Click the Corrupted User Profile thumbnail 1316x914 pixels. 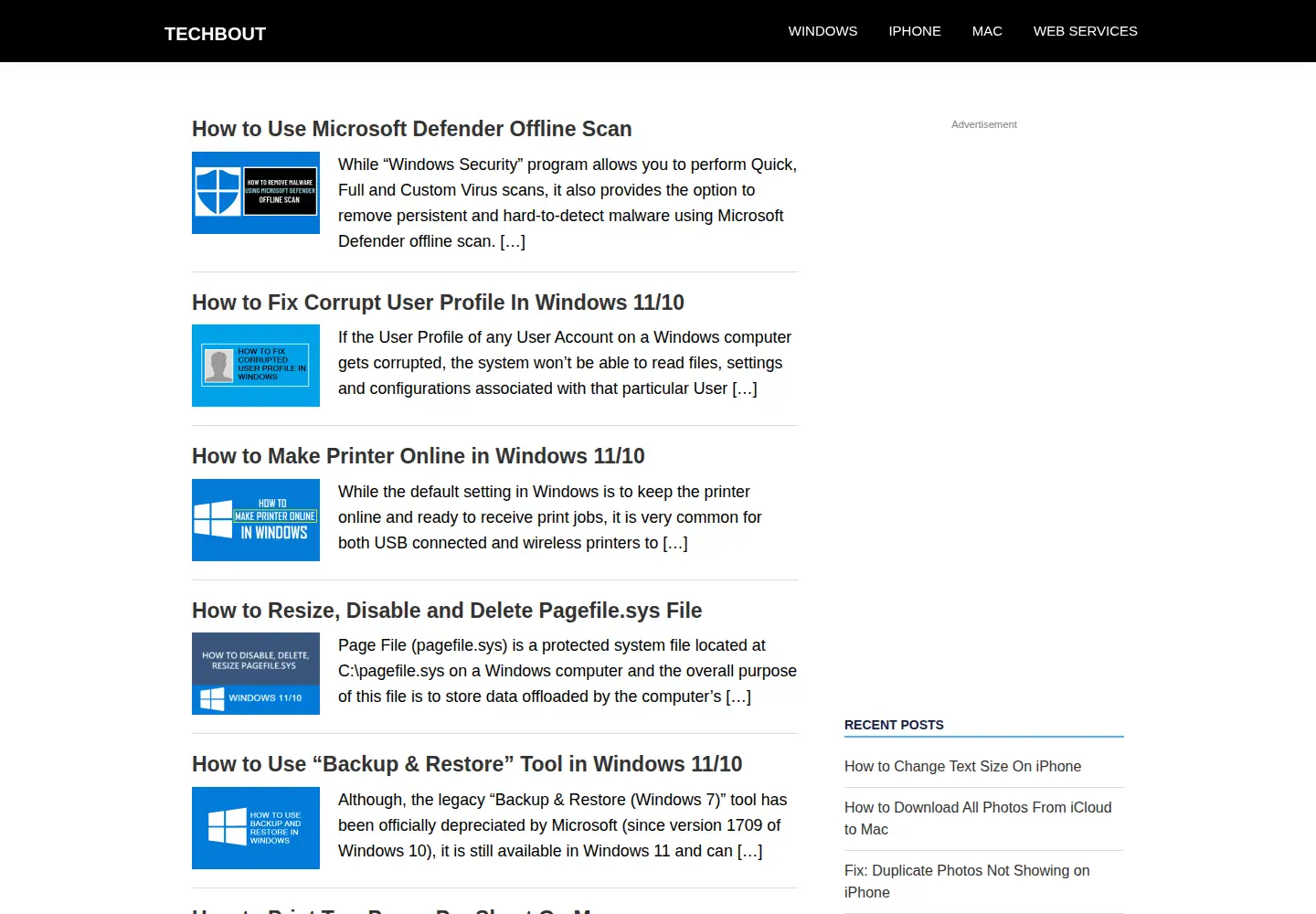(256, 366)
